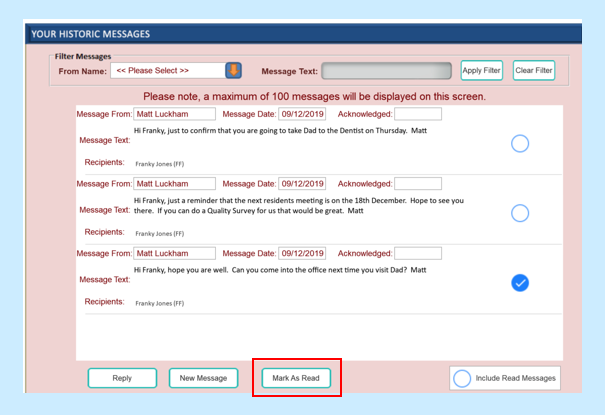This screenshot has width=605, height=415.
Task: Click Acknowledged field of Dentist message
Action: click(418, 114)
